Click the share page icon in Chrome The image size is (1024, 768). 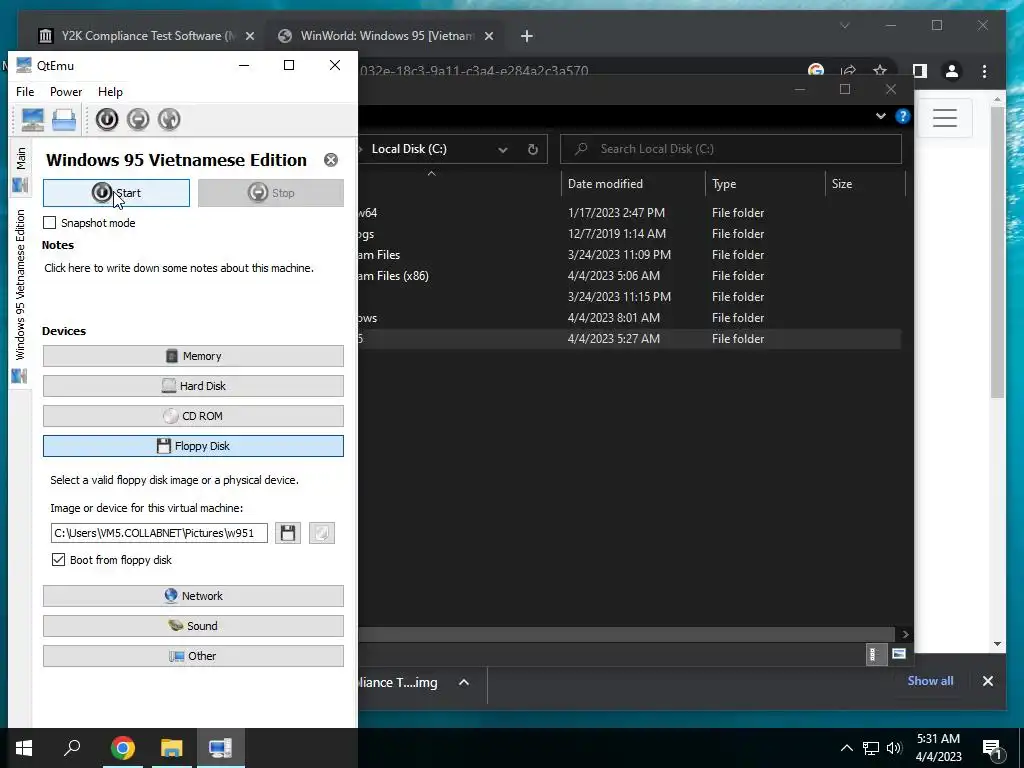pos(848,71)
